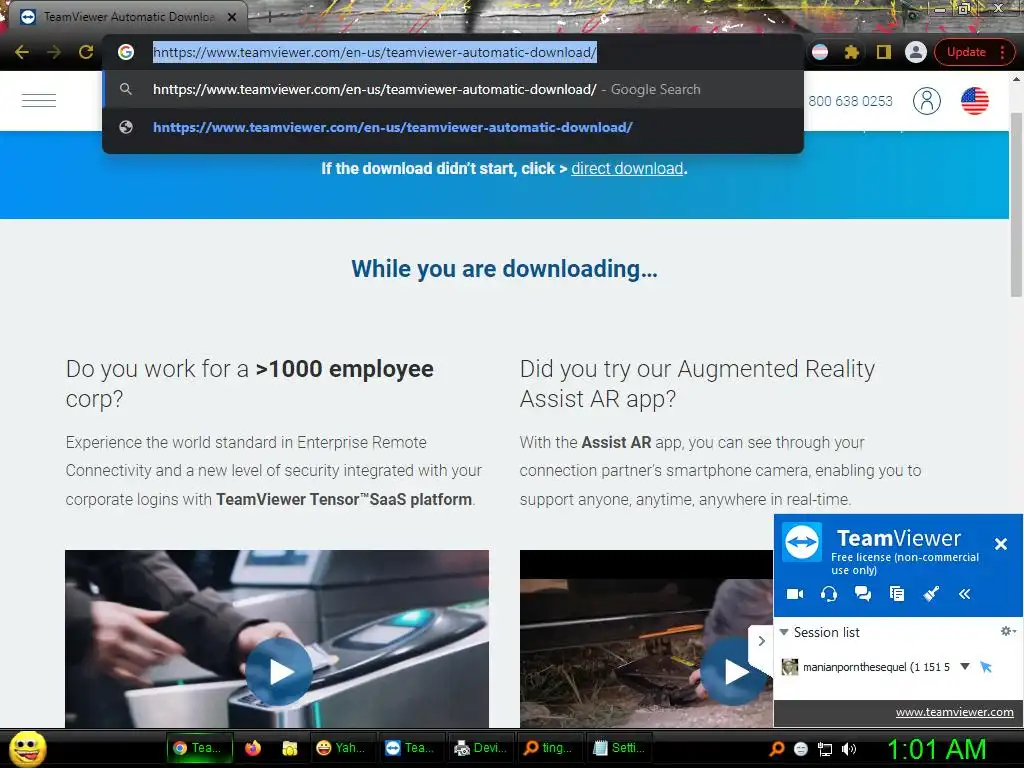Open the Chrome extensions puzzle icon
The image size is (1024, 768).
click(852, 52)
